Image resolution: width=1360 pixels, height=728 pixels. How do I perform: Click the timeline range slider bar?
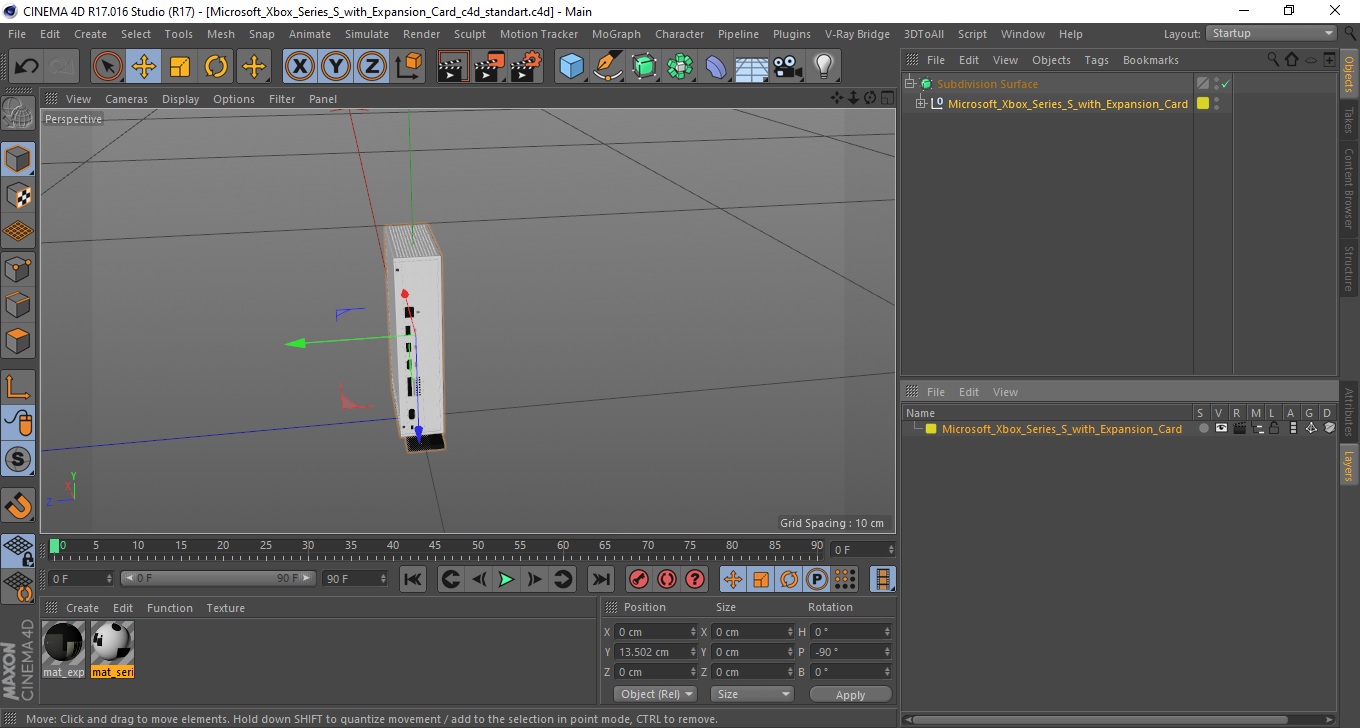click(218, 578)
